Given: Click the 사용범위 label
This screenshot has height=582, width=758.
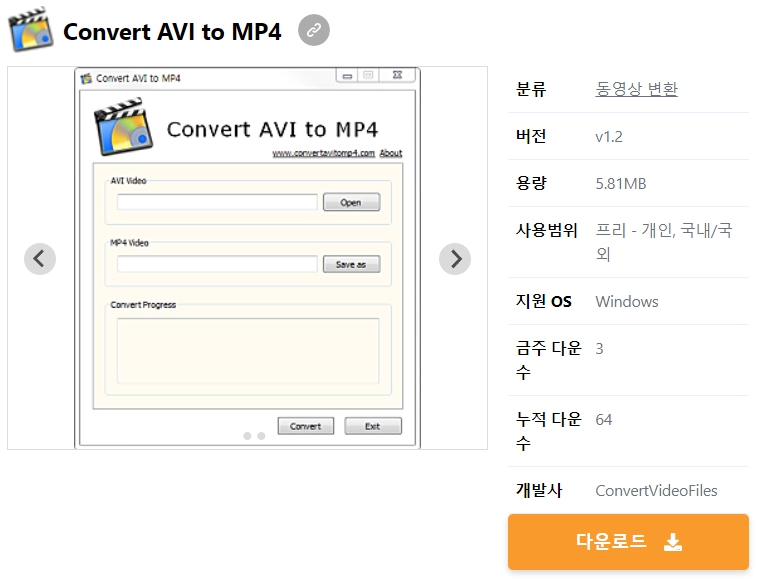Looking at the screenshot, I should click(547, 230).
